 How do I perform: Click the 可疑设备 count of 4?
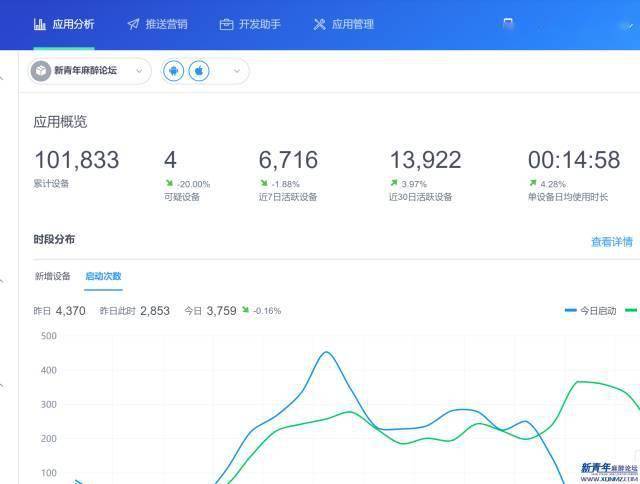click(x=170, y=160)
